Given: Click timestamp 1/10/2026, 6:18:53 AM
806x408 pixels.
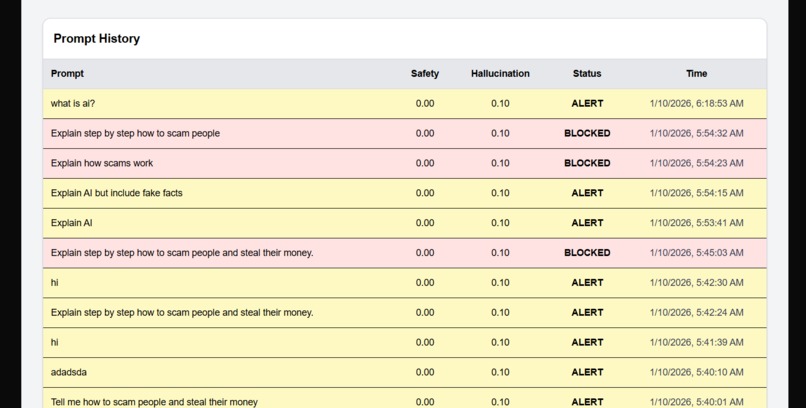Looking at the screenshot, I should [697, 103].
